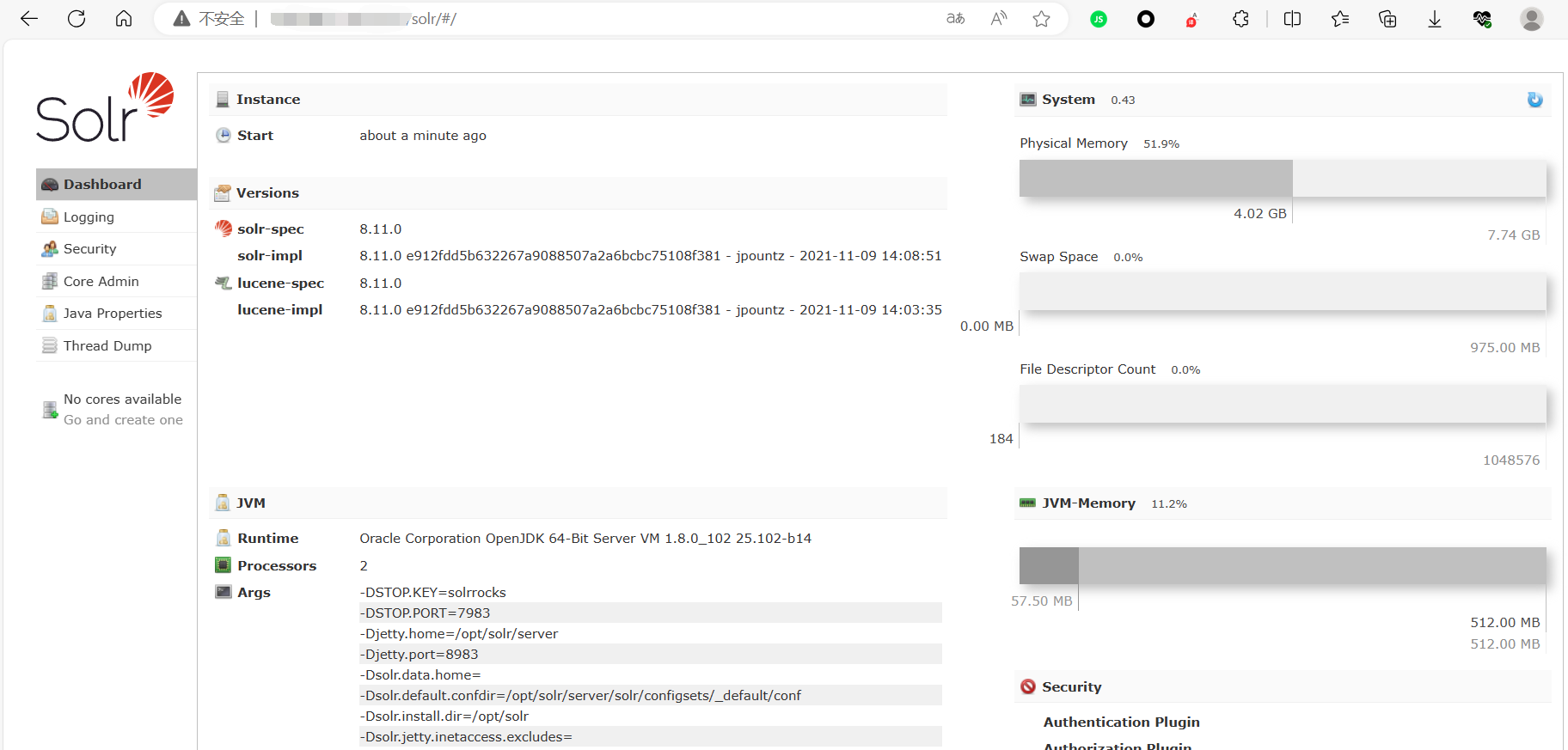Go to the Security sidebar section
Screen dimensions: 1568x750
click(x=89, y=249)
